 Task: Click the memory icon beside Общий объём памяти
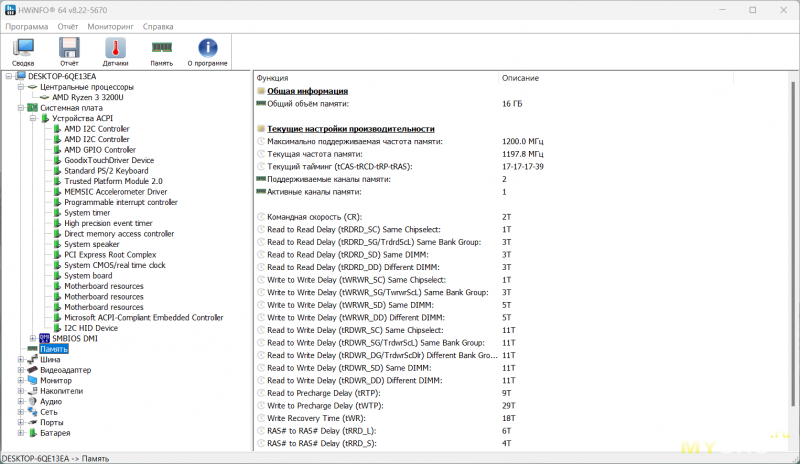click(x=261, y=103)
